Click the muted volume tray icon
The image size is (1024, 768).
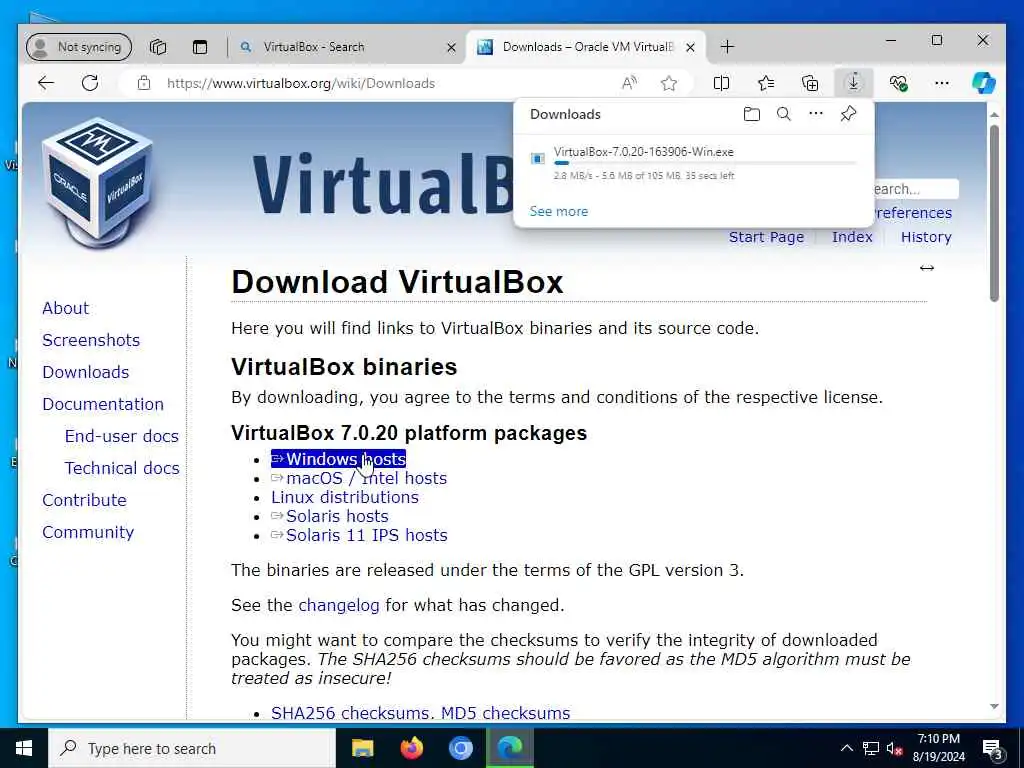point(895,748)
